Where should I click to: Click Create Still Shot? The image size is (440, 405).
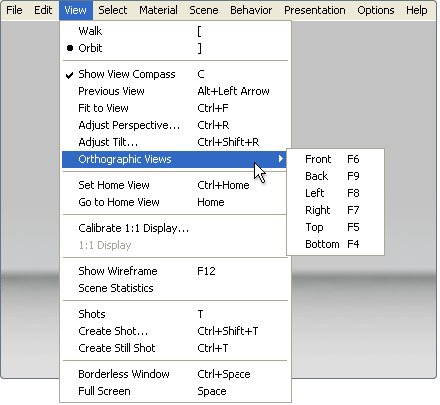click(x=175, y=348)
